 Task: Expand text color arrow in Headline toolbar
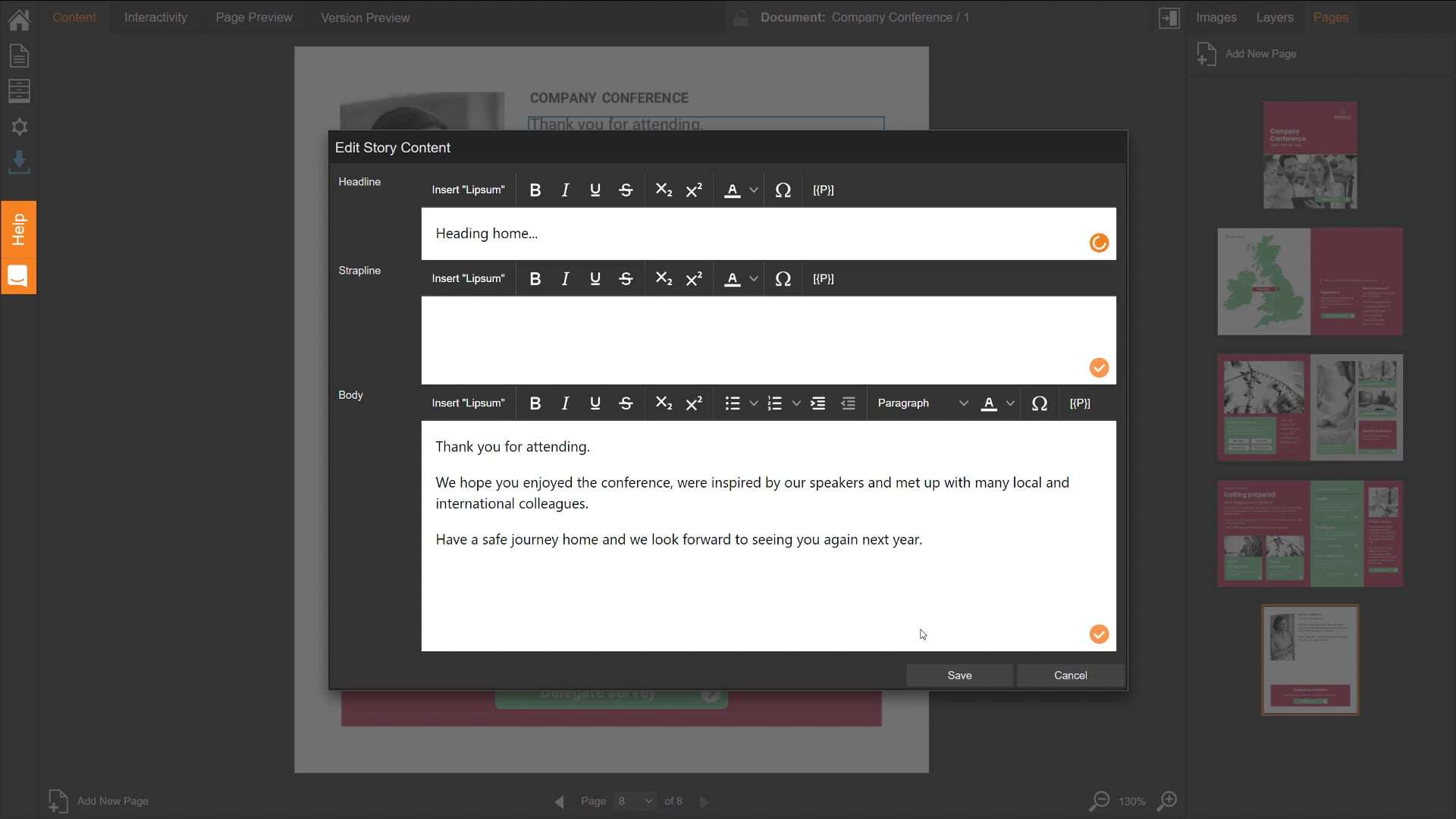[754, 190]
